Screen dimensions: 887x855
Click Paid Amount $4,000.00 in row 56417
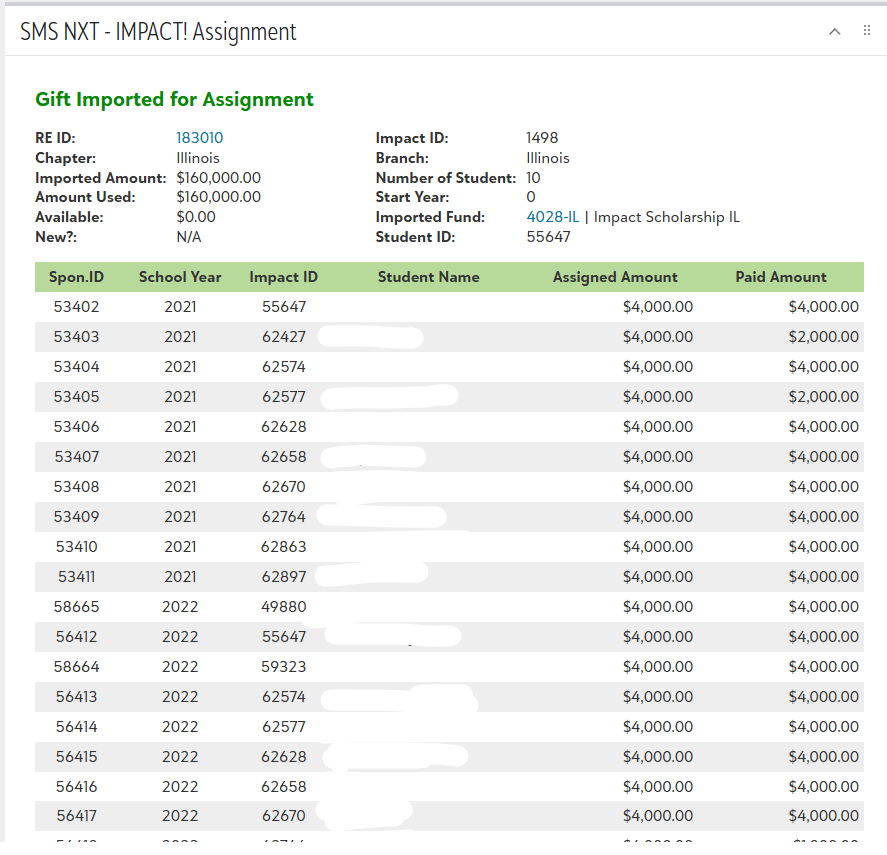pyautogui.click(x=824, y=816)
